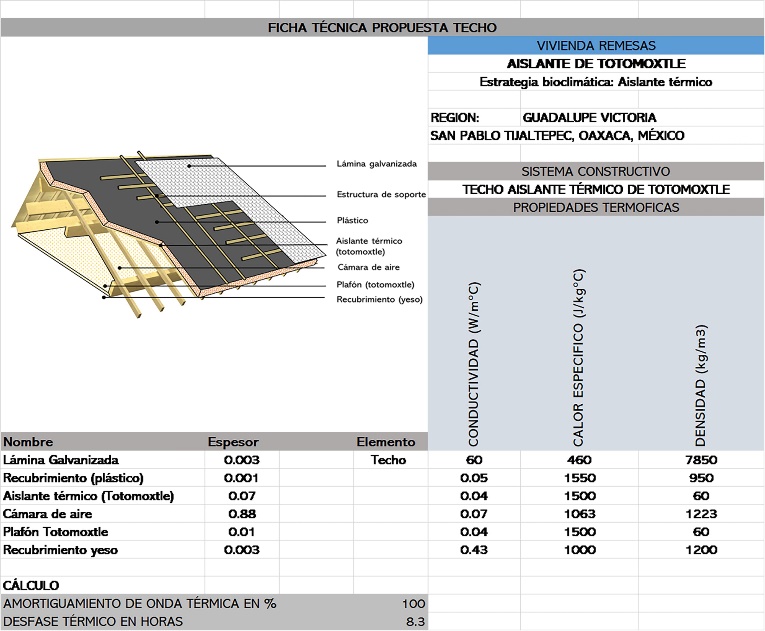Select the blue VIVIENDA REMESAS header cell
The image size is (765, 631).
pos(596,46)
